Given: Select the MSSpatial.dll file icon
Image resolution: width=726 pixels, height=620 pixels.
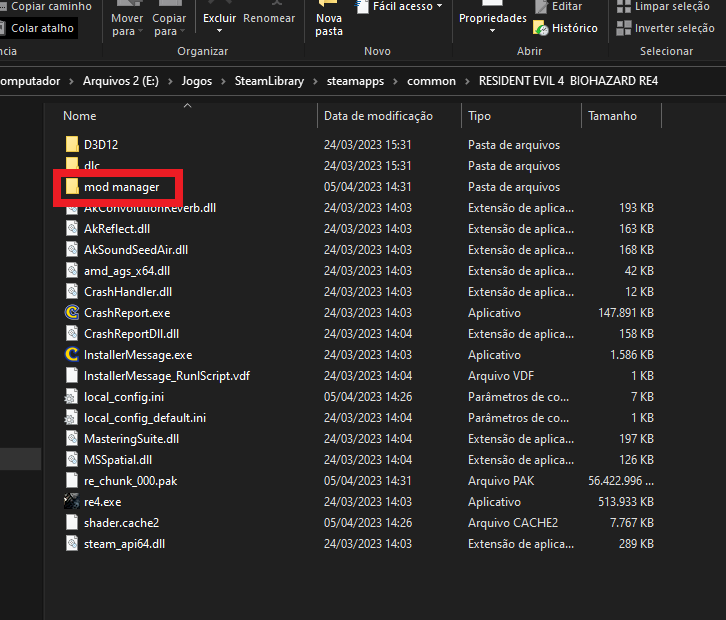Looking at the screenshot, I should pyautogui.click(x=72, y=460).
